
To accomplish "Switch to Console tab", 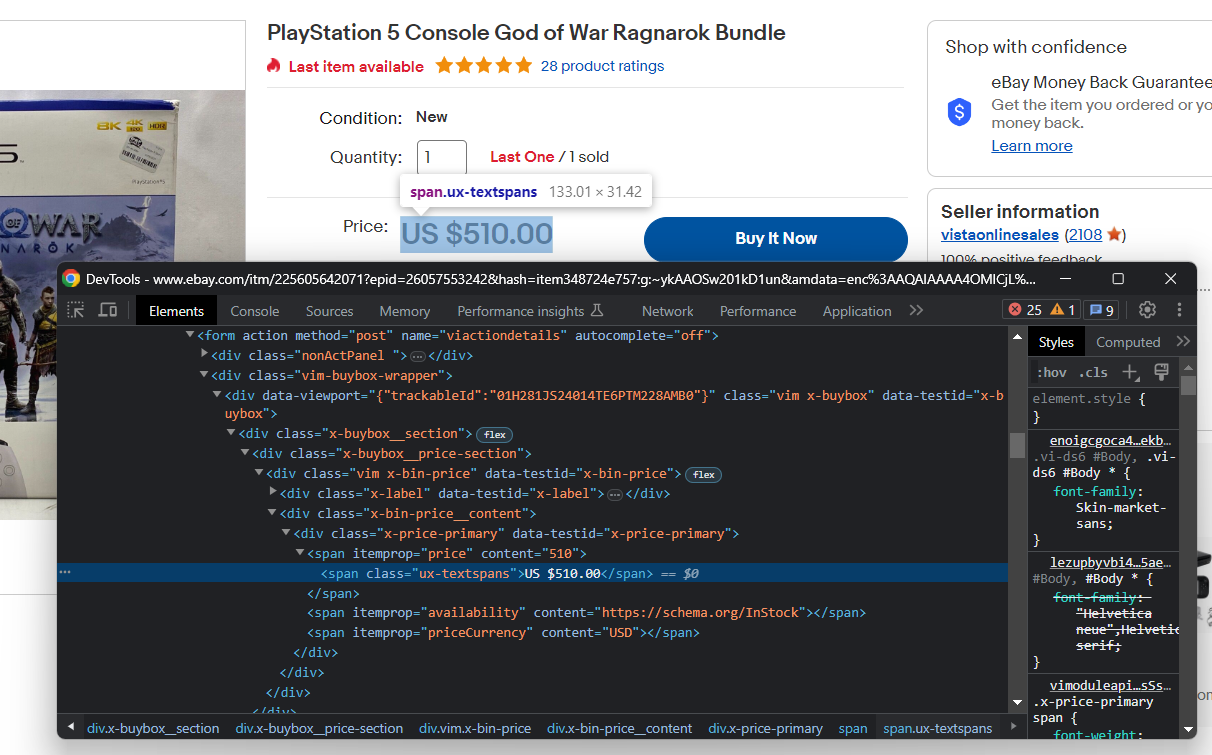I will 255,311.
